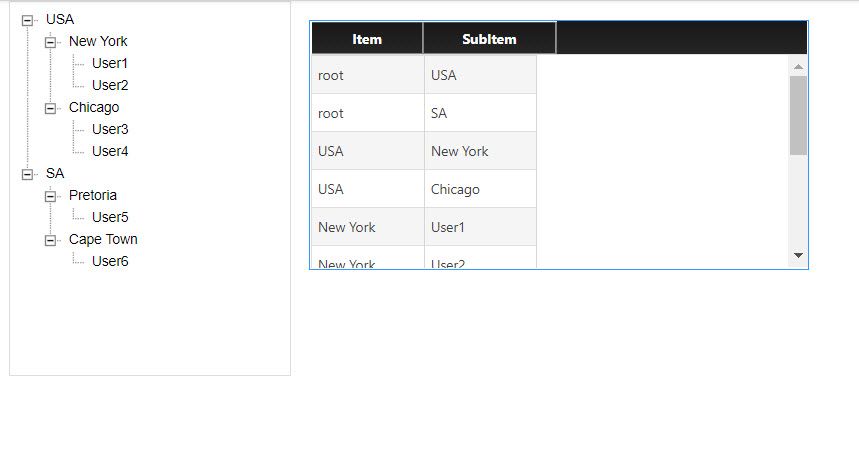Select User2 in the tree

[x=110, y=85]
